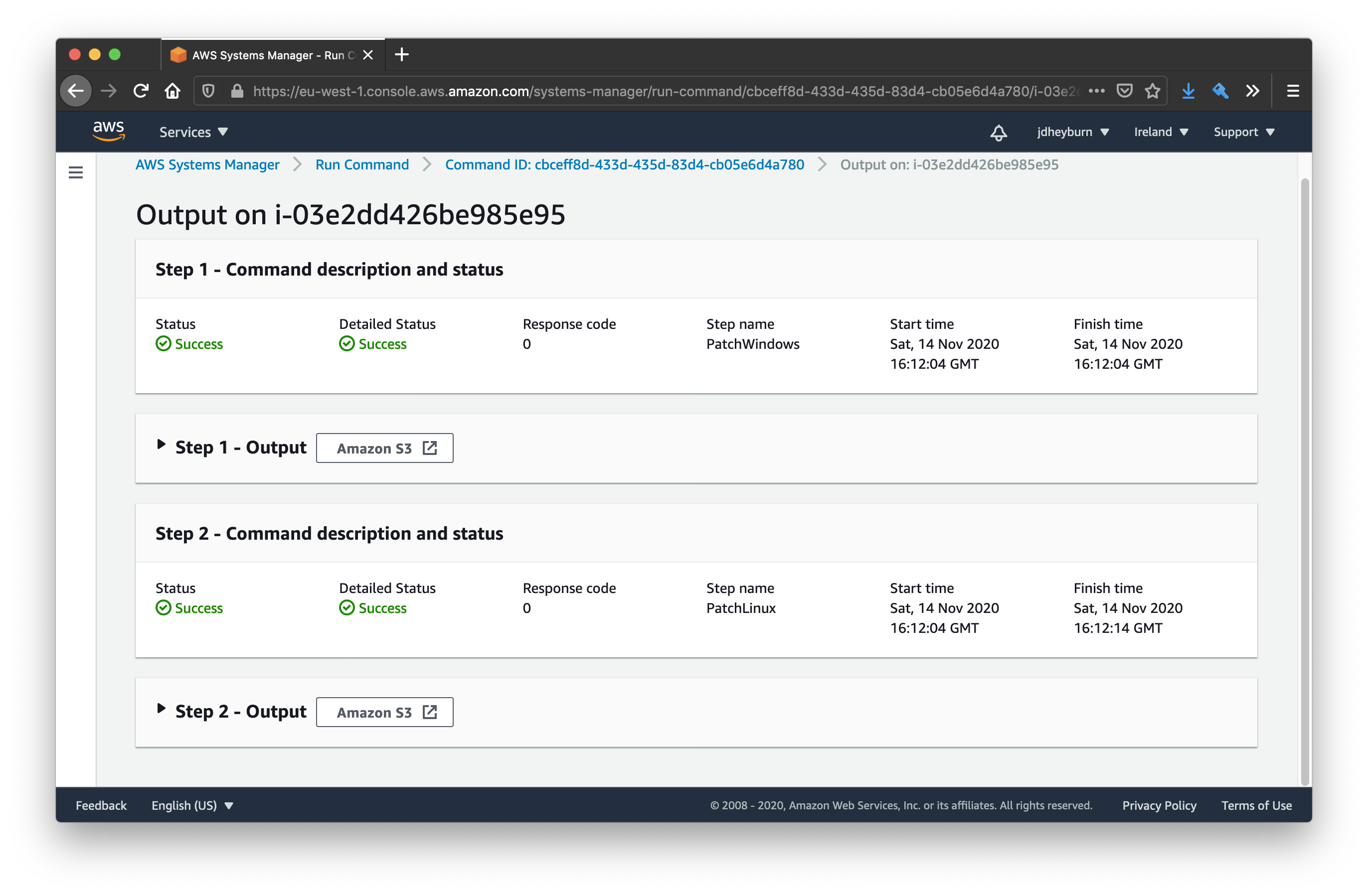1368x896 pixels.
Task: Click the user account jdheyburn icon
Action: pos(1074,131)
